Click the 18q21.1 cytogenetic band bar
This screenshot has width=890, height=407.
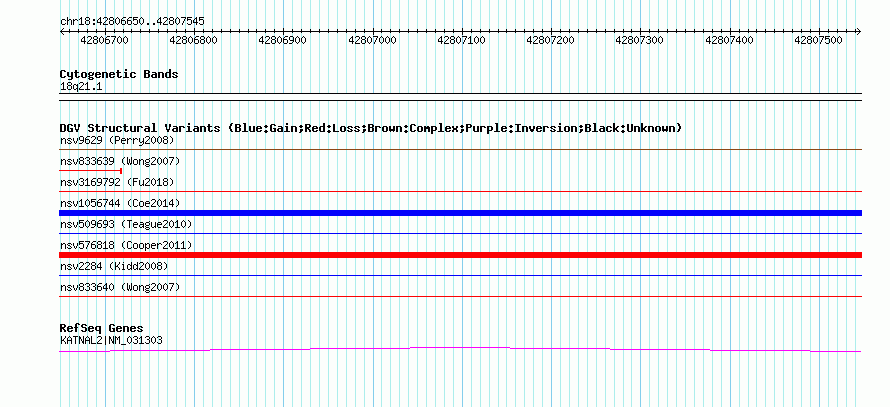(x=460, y=97)
